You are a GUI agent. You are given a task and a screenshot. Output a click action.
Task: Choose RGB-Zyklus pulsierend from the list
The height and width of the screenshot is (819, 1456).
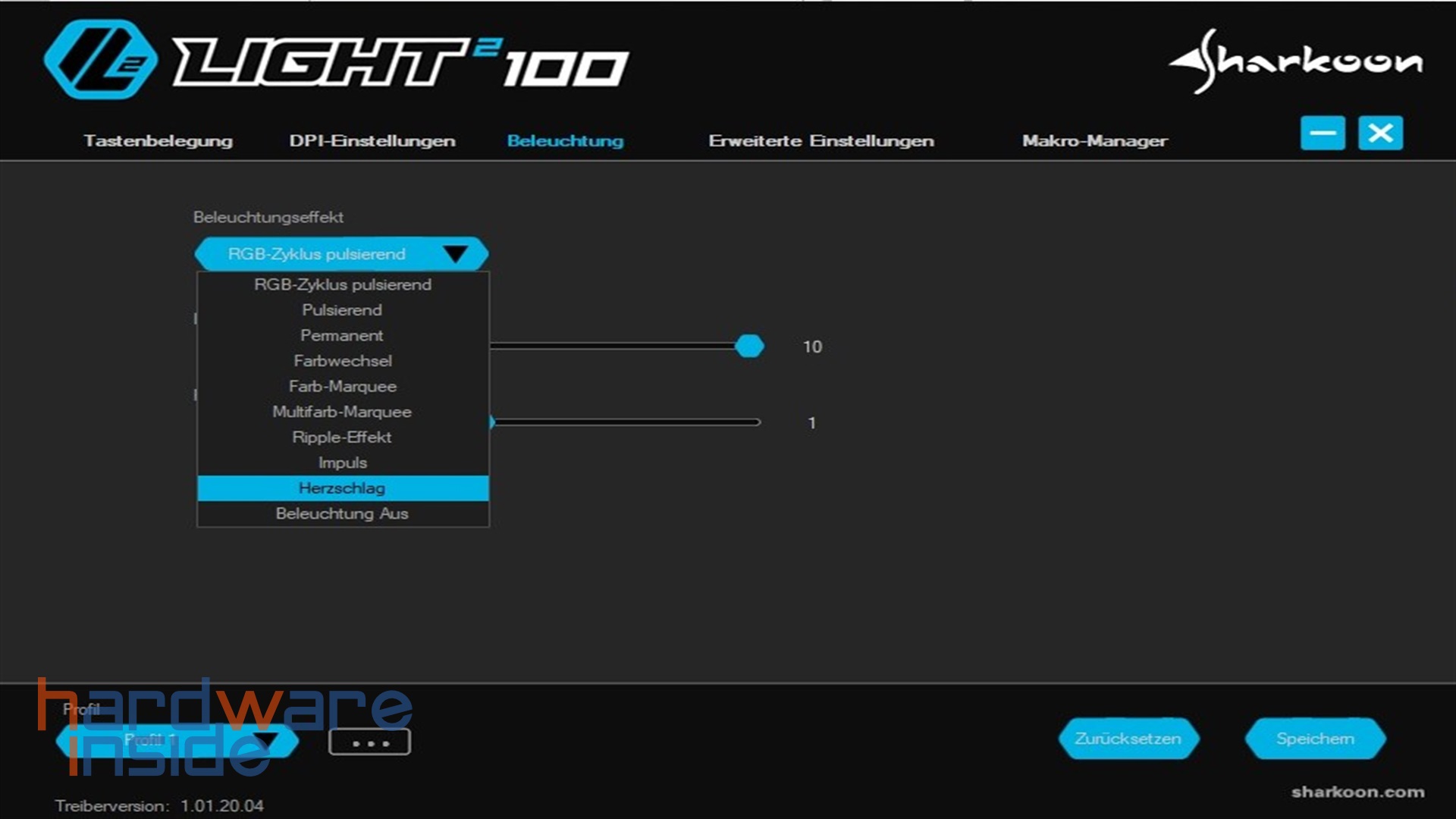coord(343,284)
